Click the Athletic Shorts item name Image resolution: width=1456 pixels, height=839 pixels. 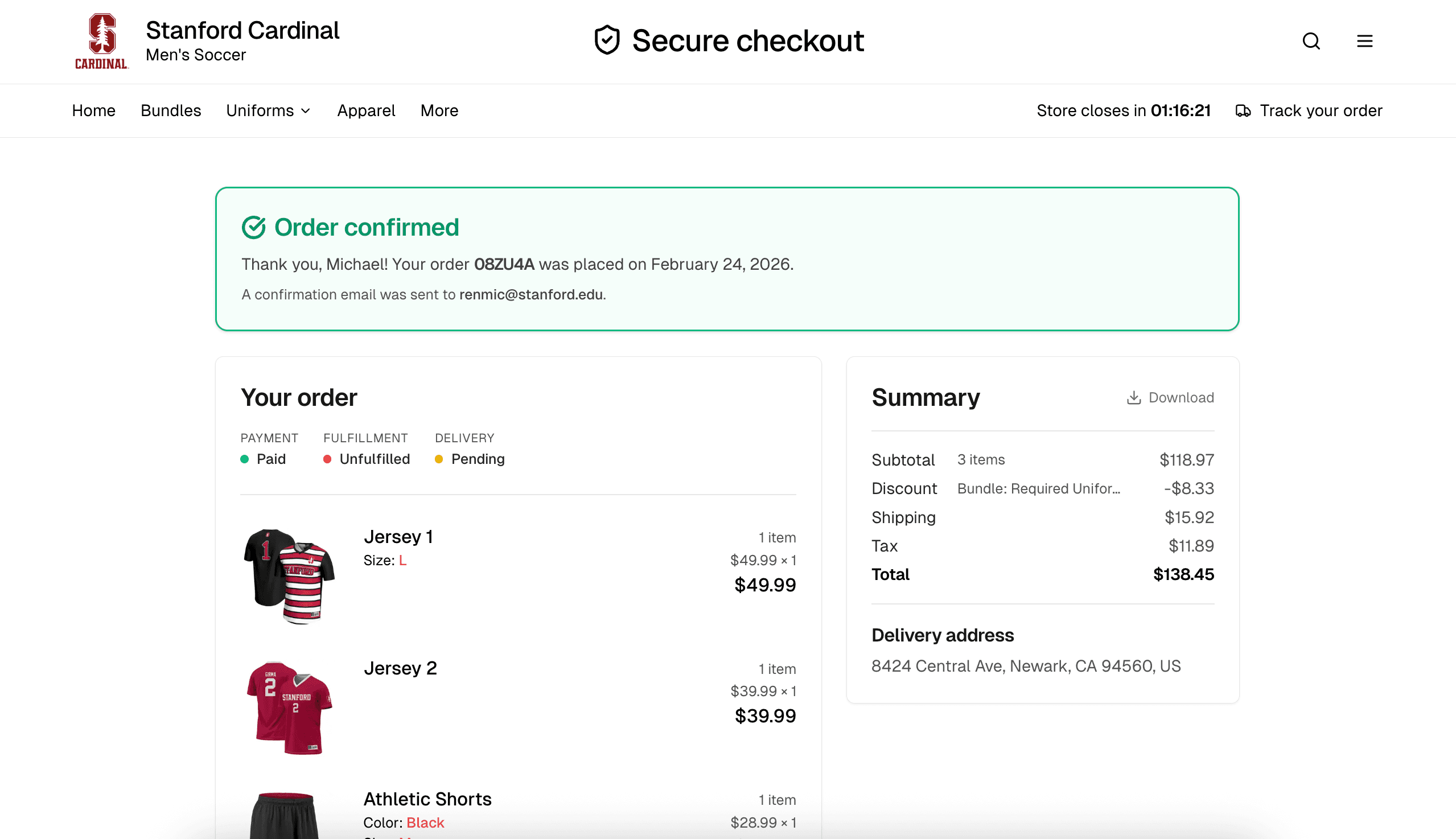click(x=427, y=799)
